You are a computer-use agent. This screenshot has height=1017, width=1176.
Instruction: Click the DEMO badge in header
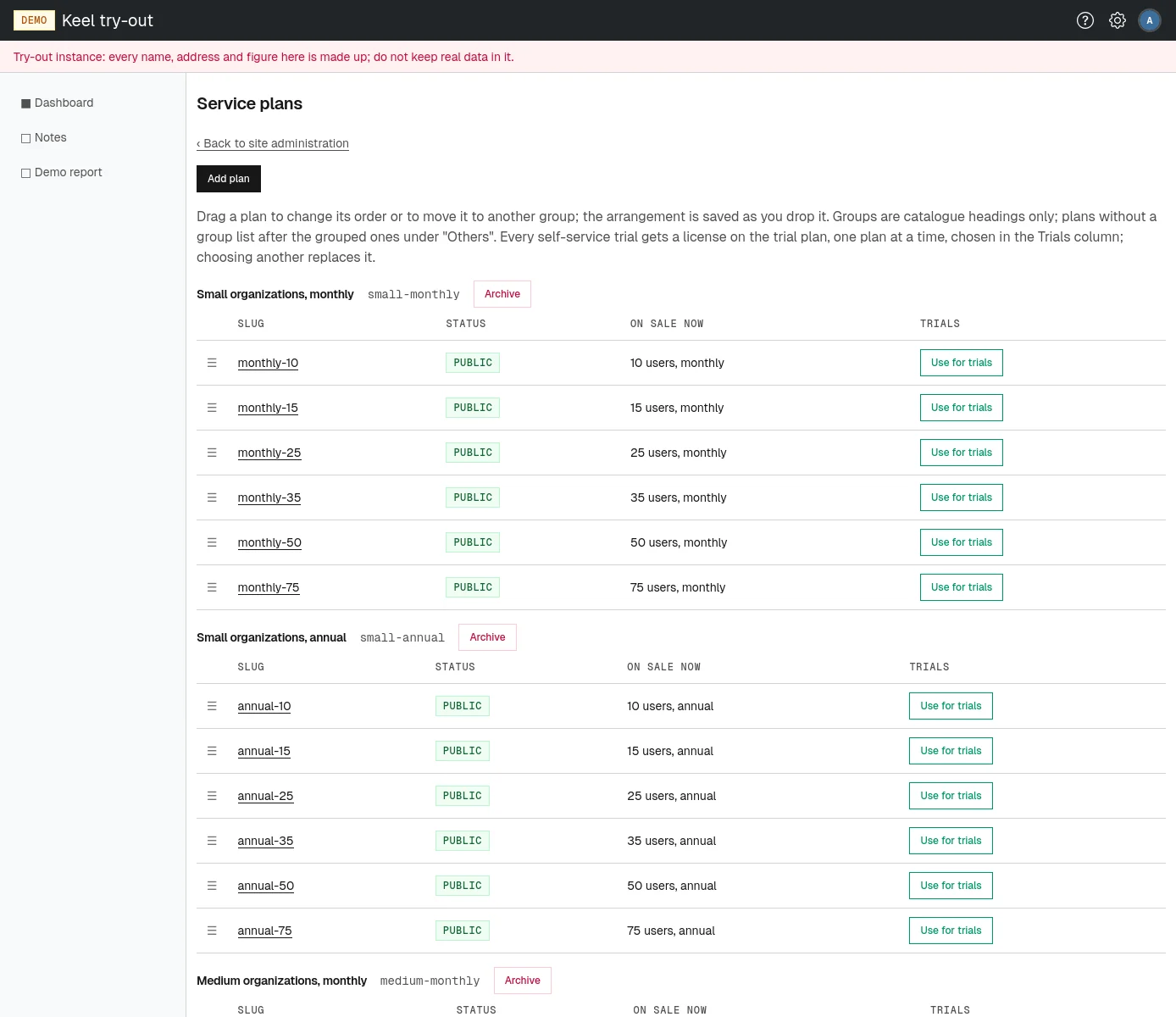[34, 20]
